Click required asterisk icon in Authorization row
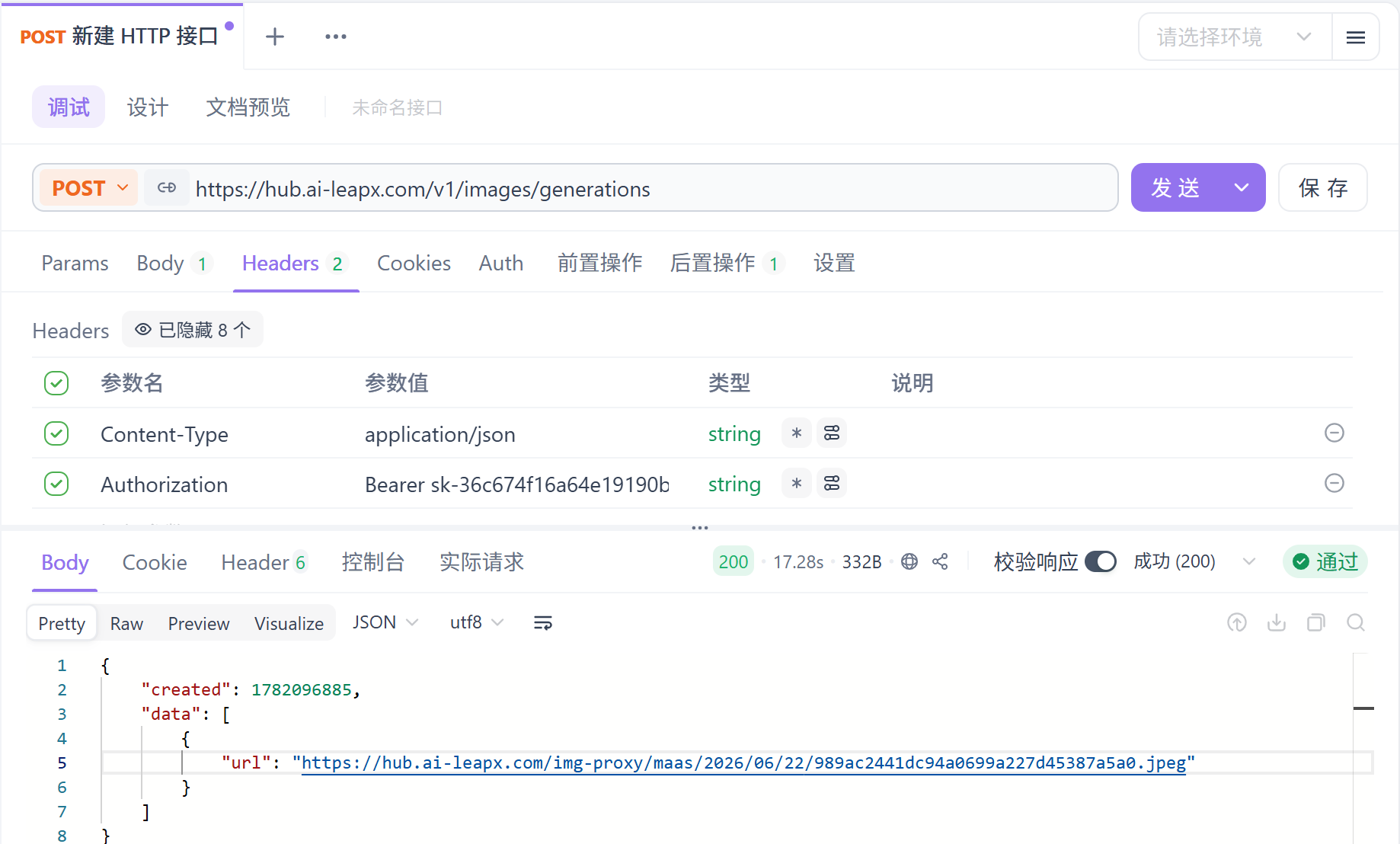The image size is (1400, 844). coord(797,484)
